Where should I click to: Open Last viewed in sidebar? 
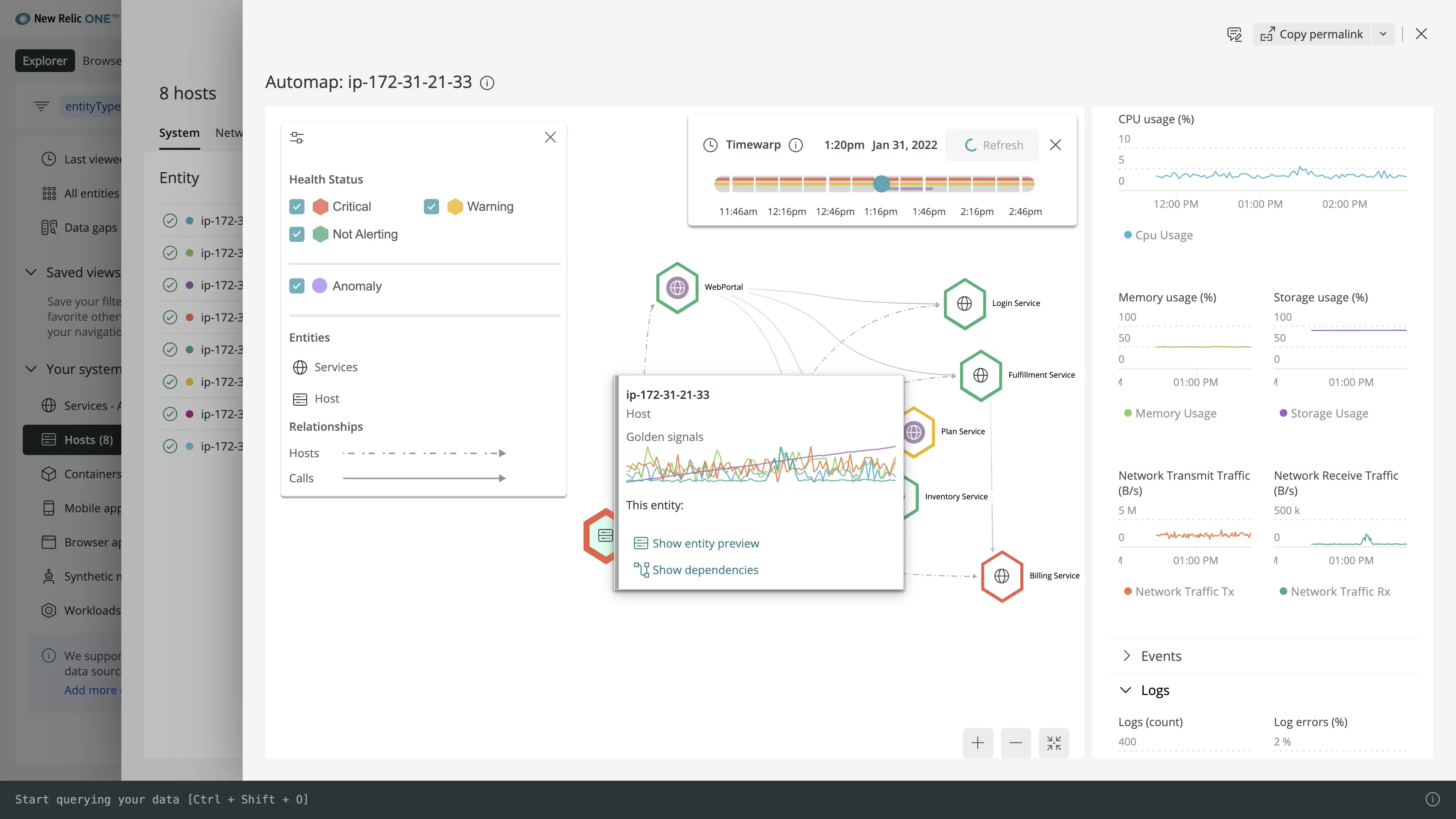click(x=82, y=159)
